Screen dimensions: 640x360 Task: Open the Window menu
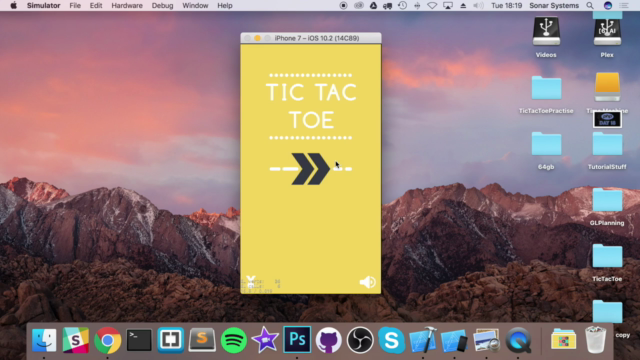(195, 5)
